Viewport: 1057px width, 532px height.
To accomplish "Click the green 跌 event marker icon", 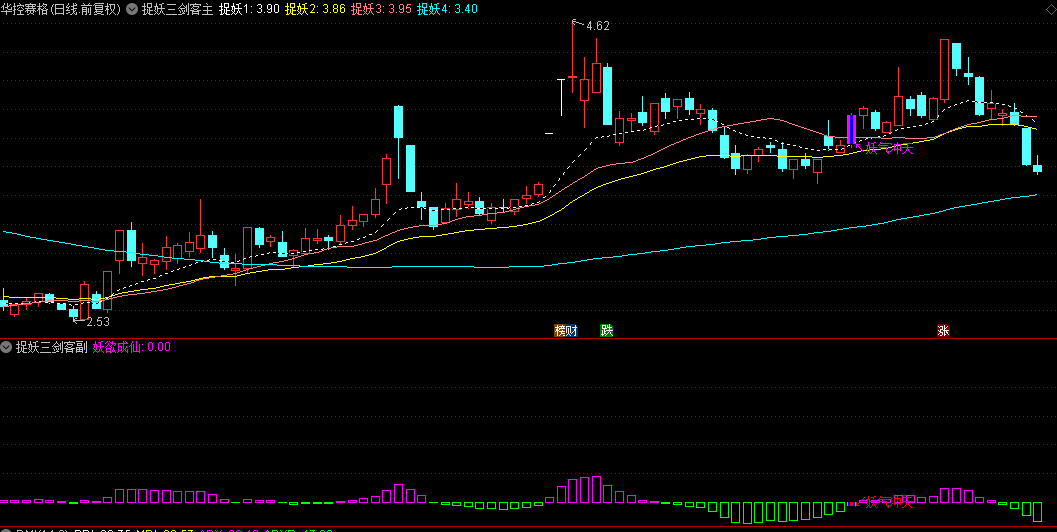I will point(607,330).
